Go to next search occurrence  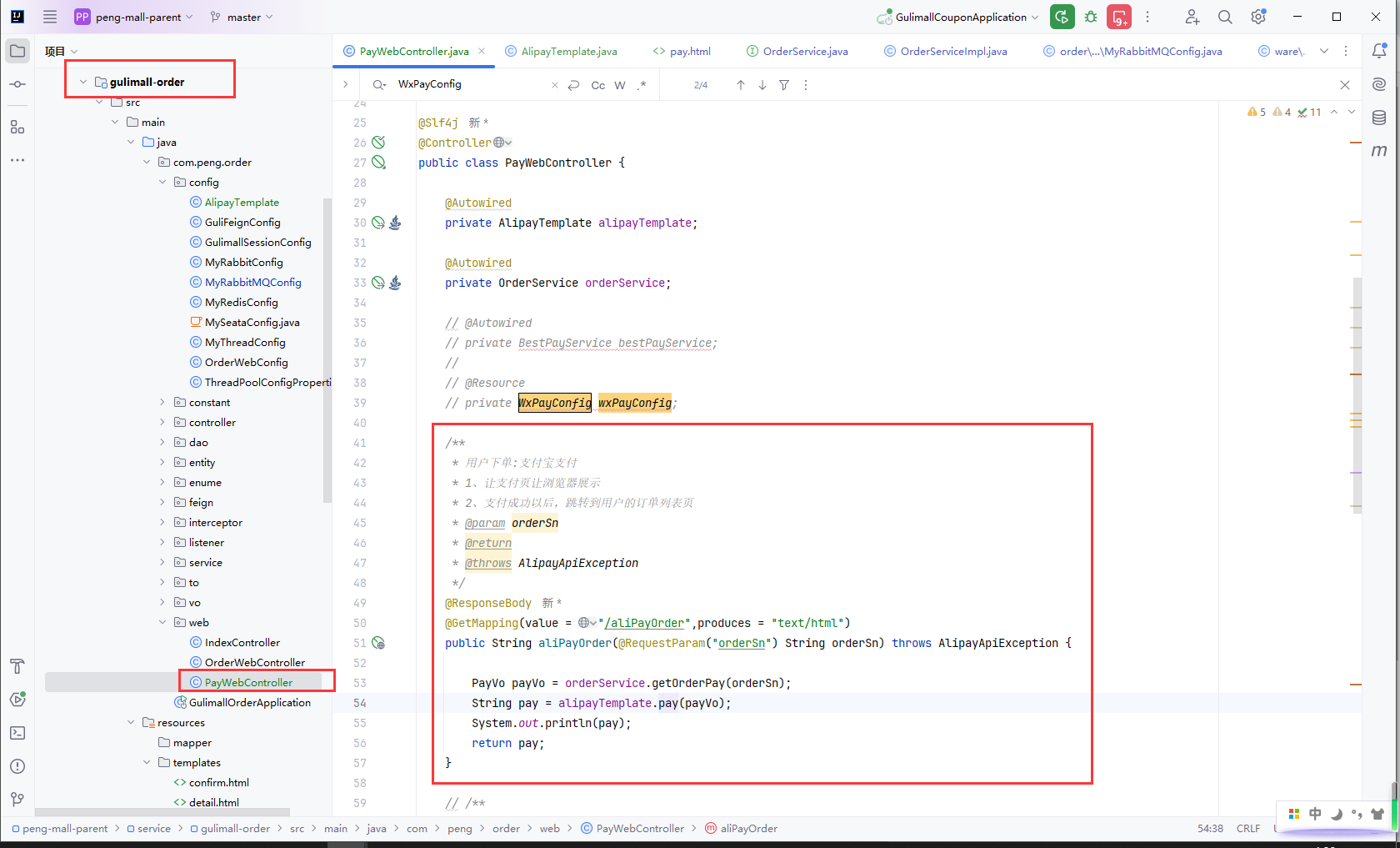point(762,85)
